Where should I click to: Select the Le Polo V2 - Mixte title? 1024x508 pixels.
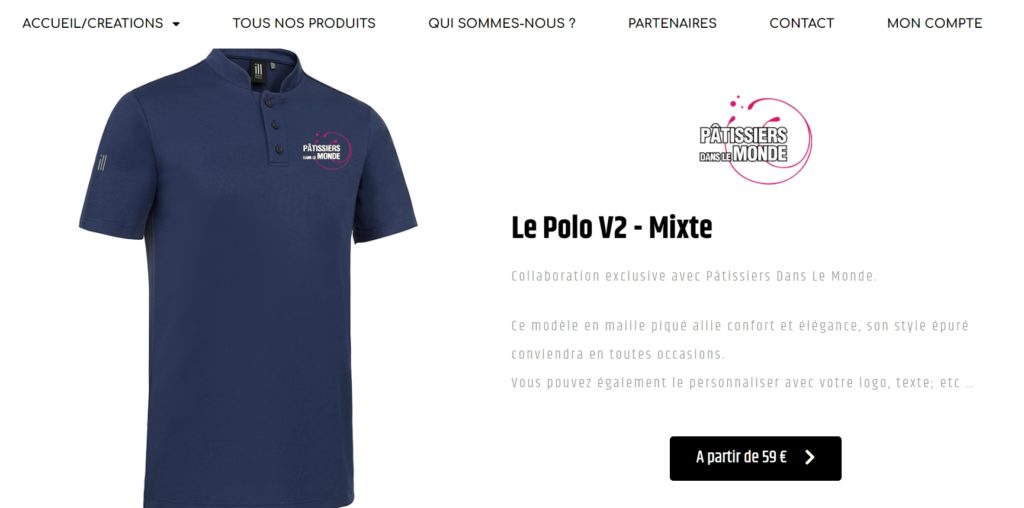pyautogui.click(x=611, y=228)
